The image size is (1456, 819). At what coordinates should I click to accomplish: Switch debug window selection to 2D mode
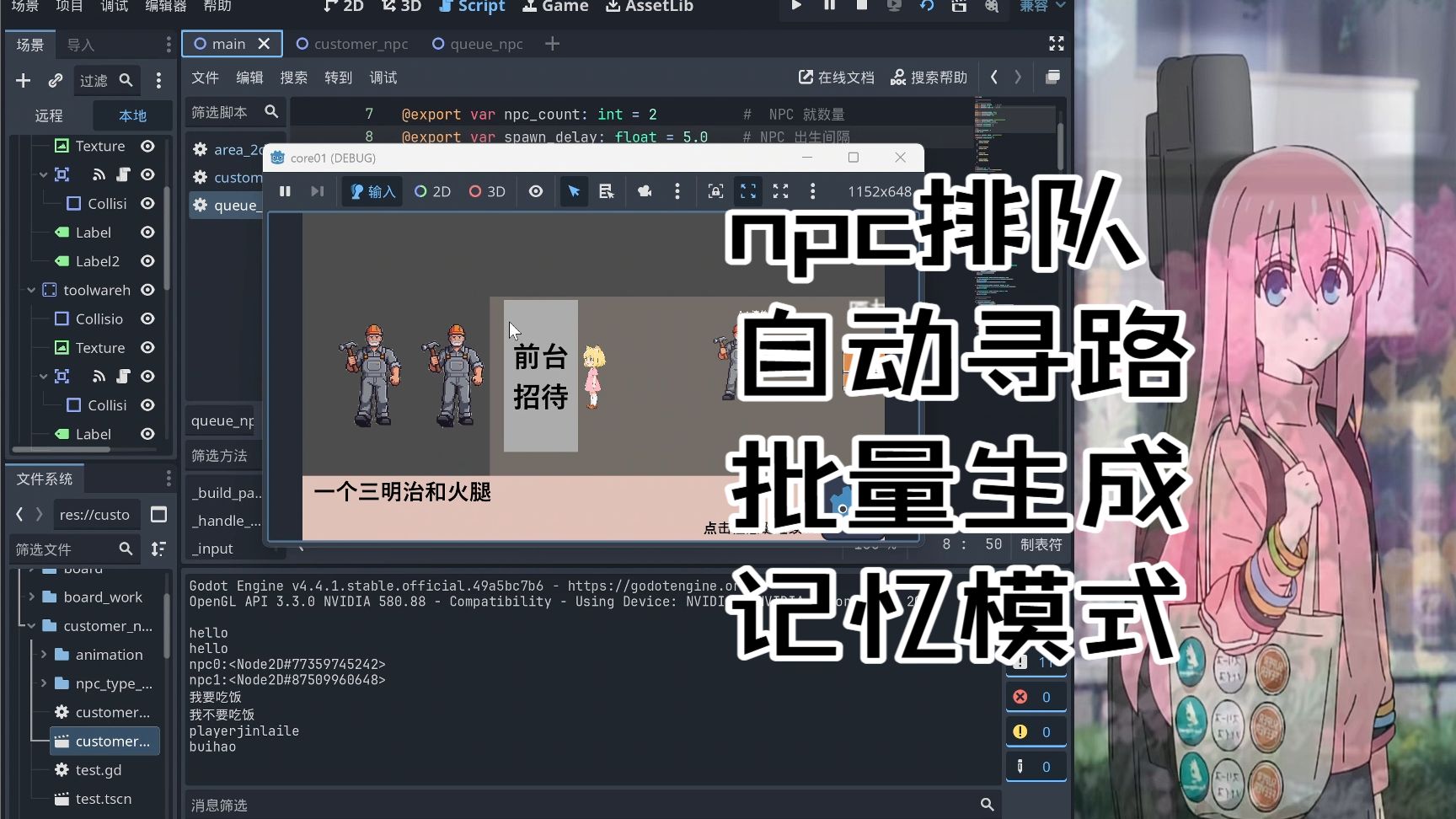click(432, 191)
